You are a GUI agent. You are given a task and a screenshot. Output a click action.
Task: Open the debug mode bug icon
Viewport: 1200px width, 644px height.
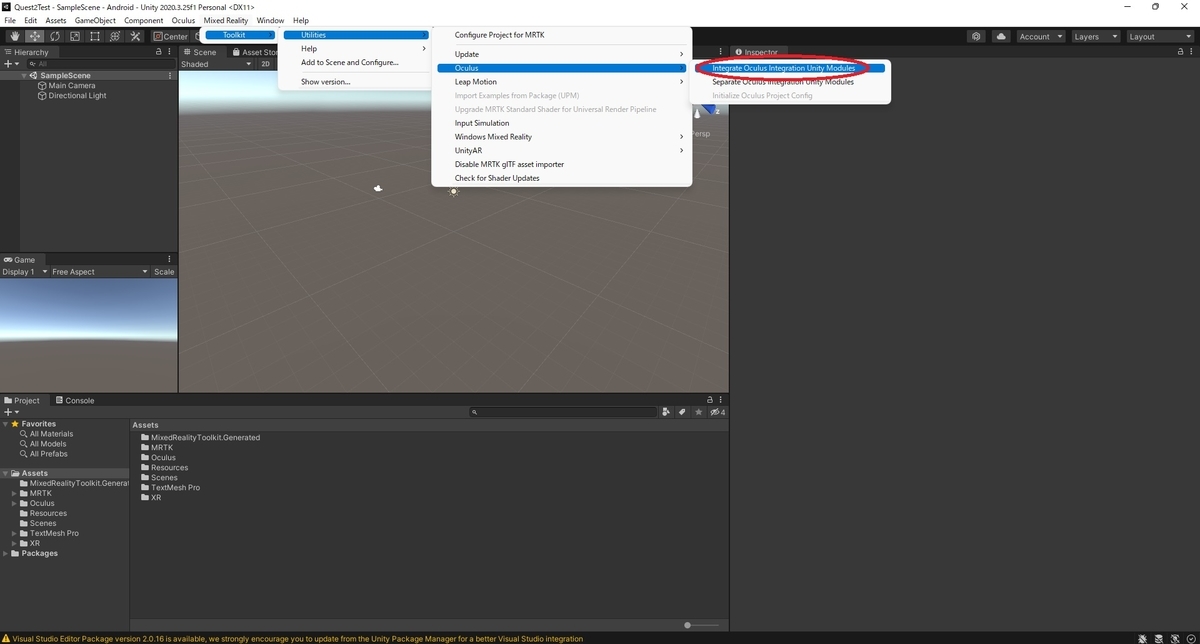coord(1143,638)
